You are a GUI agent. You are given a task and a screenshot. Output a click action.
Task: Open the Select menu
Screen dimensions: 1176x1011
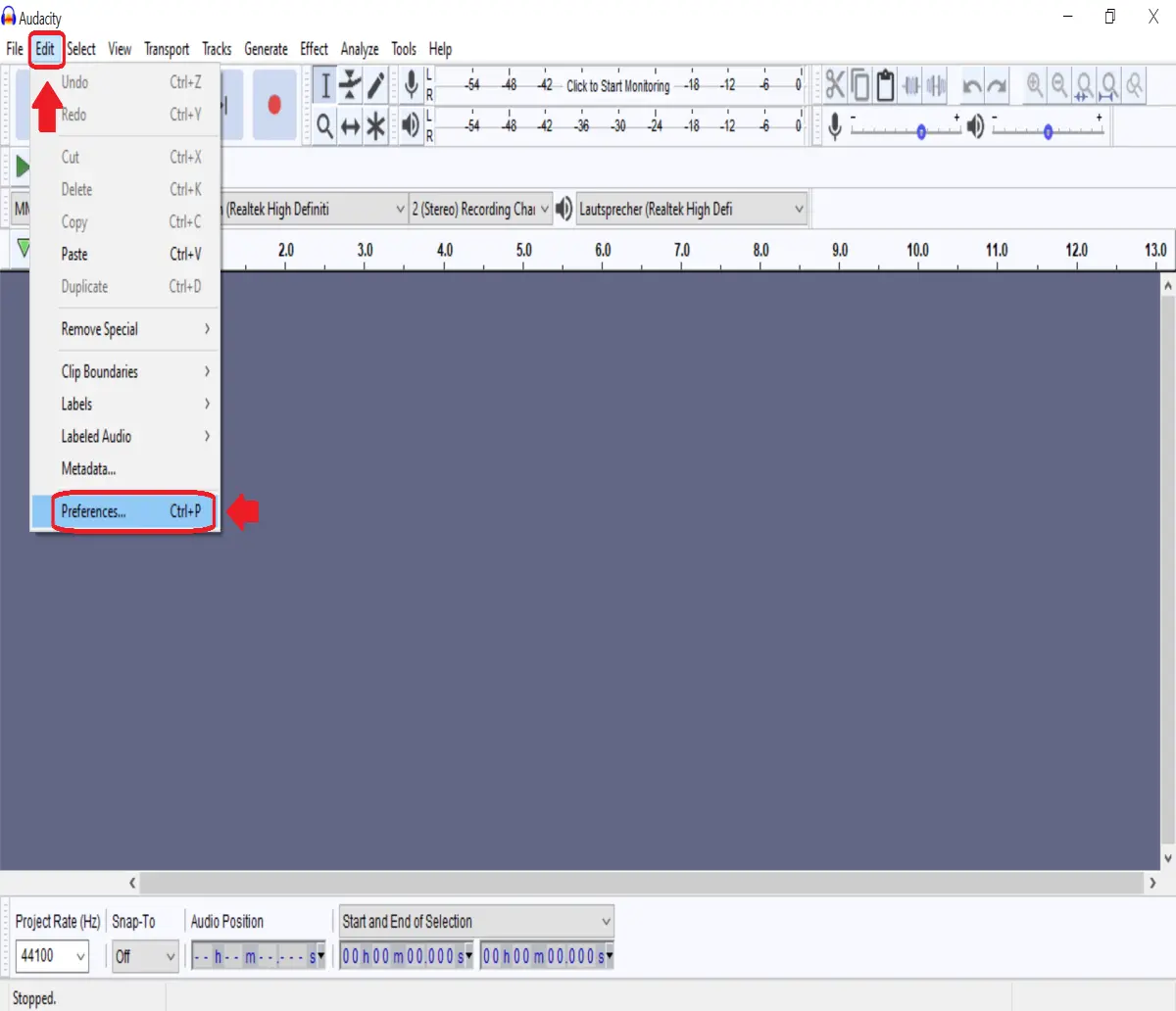tap(81, 49)
